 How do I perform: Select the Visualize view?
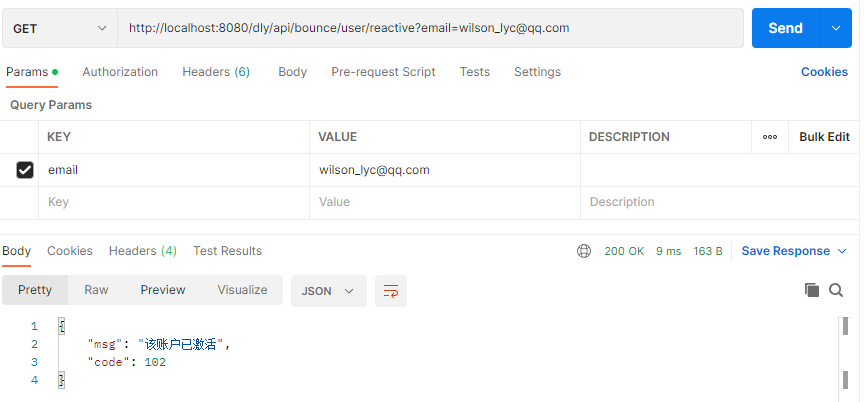click(242, 290)
